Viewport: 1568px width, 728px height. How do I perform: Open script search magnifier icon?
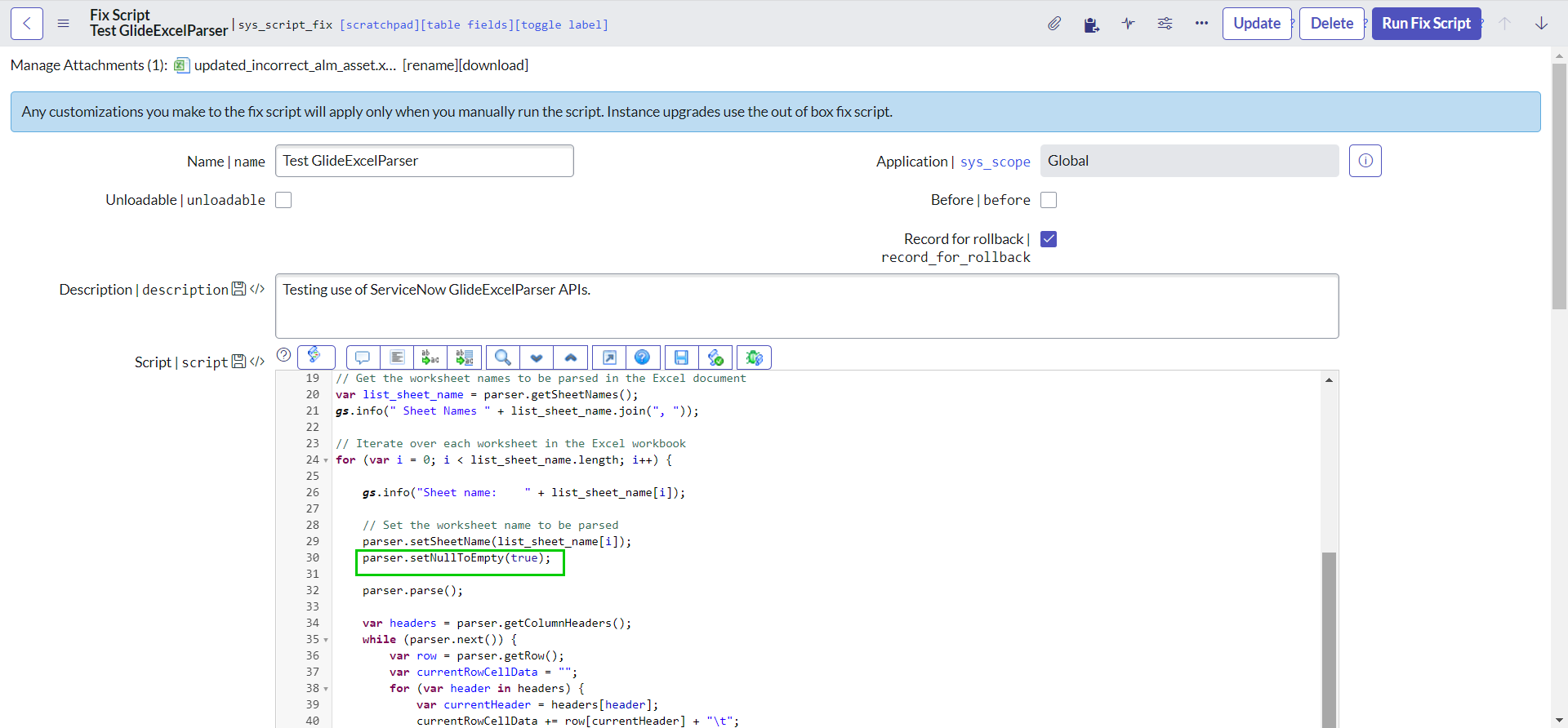tap(503, 357)
